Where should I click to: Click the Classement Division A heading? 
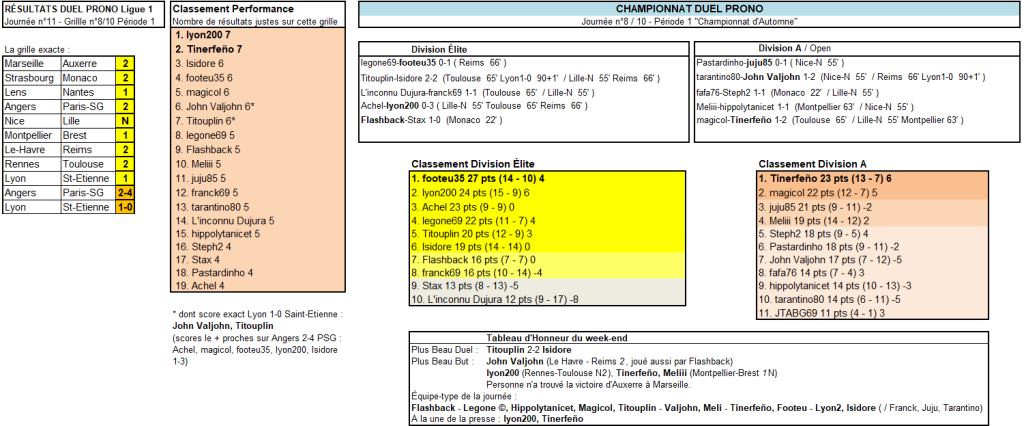(812, 164)
